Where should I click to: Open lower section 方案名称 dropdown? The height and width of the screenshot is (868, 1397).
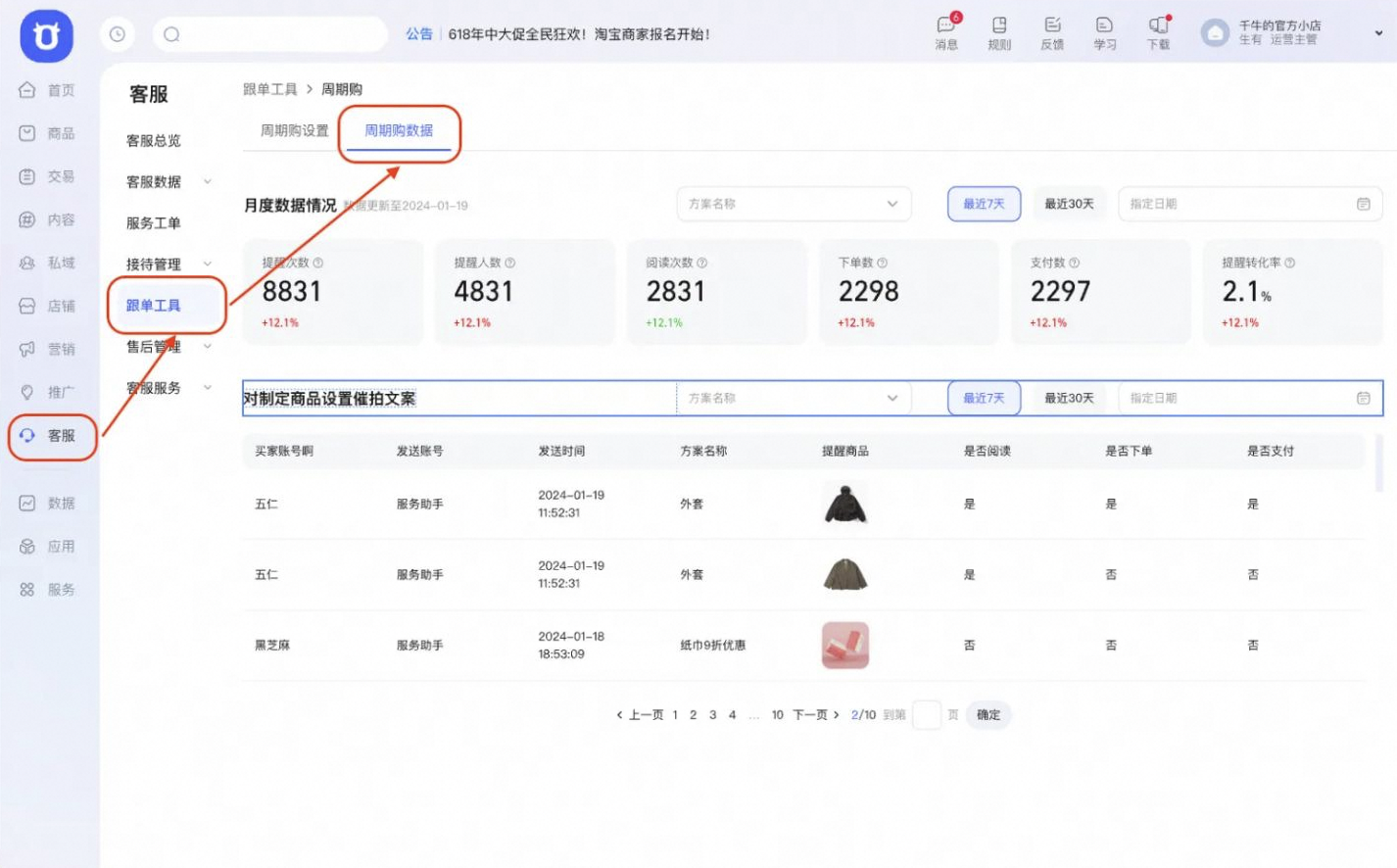[x=794, y=398]
